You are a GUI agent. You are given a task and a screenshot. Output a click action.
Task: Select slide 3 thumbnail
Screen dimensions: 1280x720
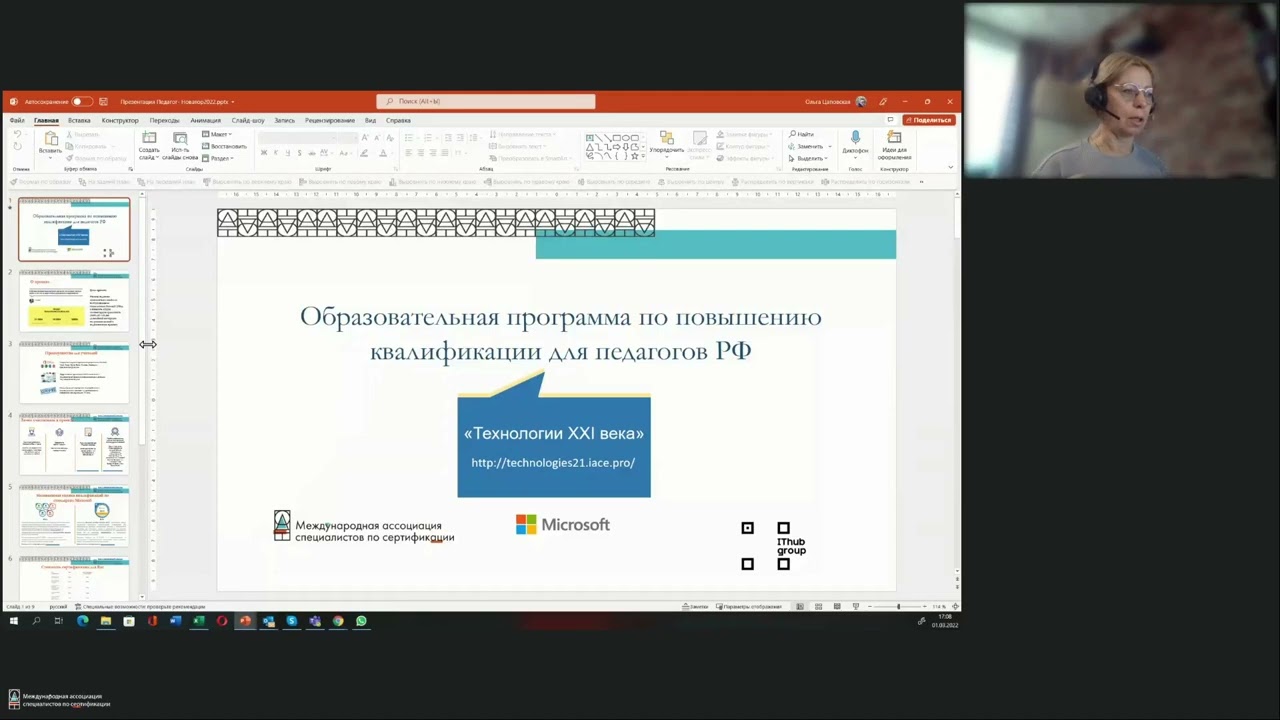[x=74, y=373]
